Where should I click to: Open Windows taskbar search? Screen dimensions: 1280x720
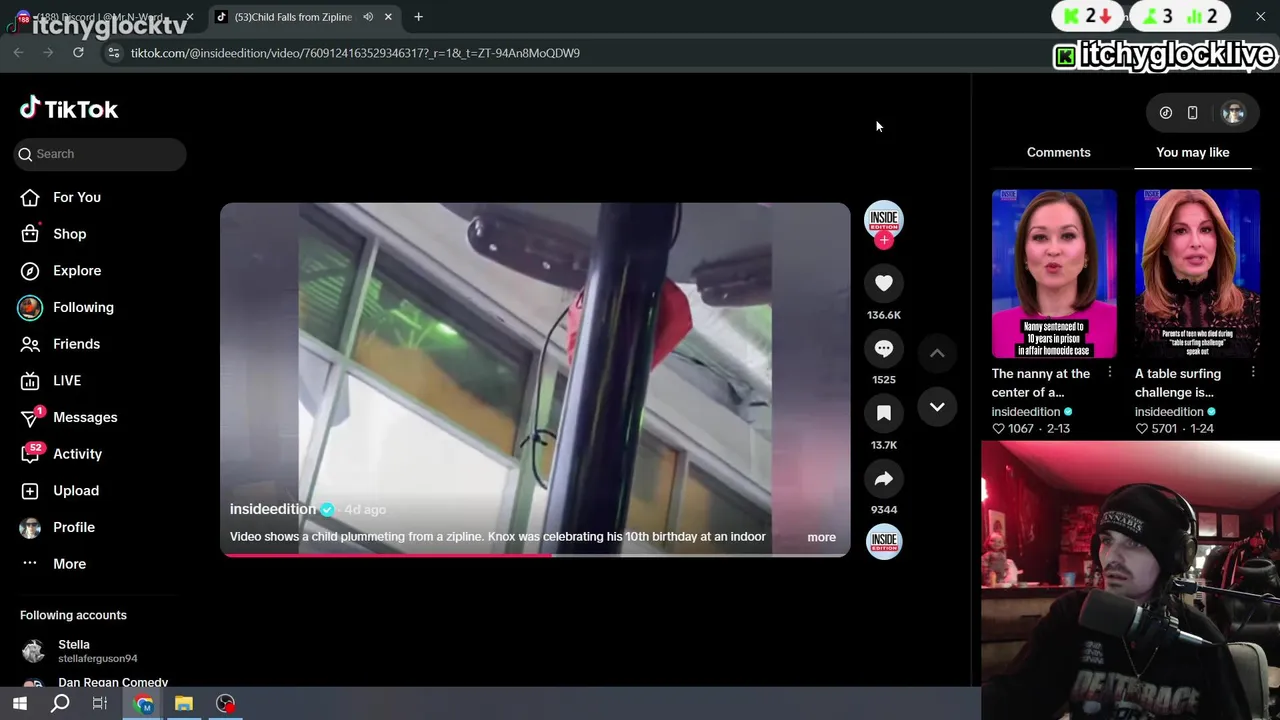click(60, 704)
